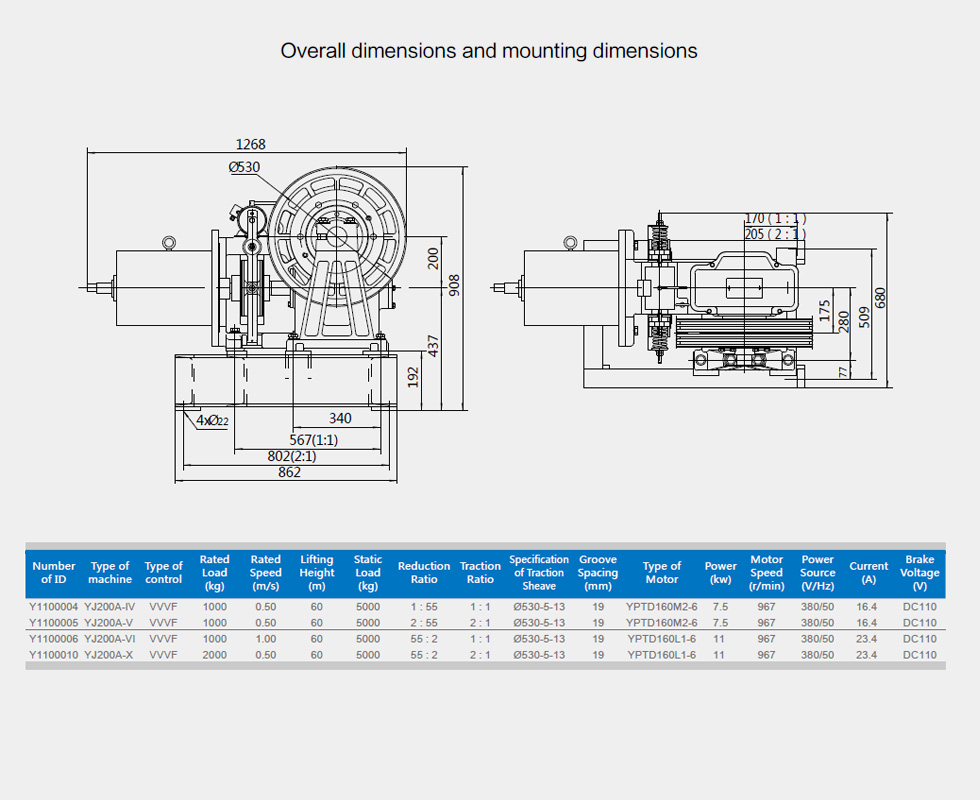Click the 'Groove Spacing (mm)' column header
This screenshot has width=980, height=800.
pos(598,572)
